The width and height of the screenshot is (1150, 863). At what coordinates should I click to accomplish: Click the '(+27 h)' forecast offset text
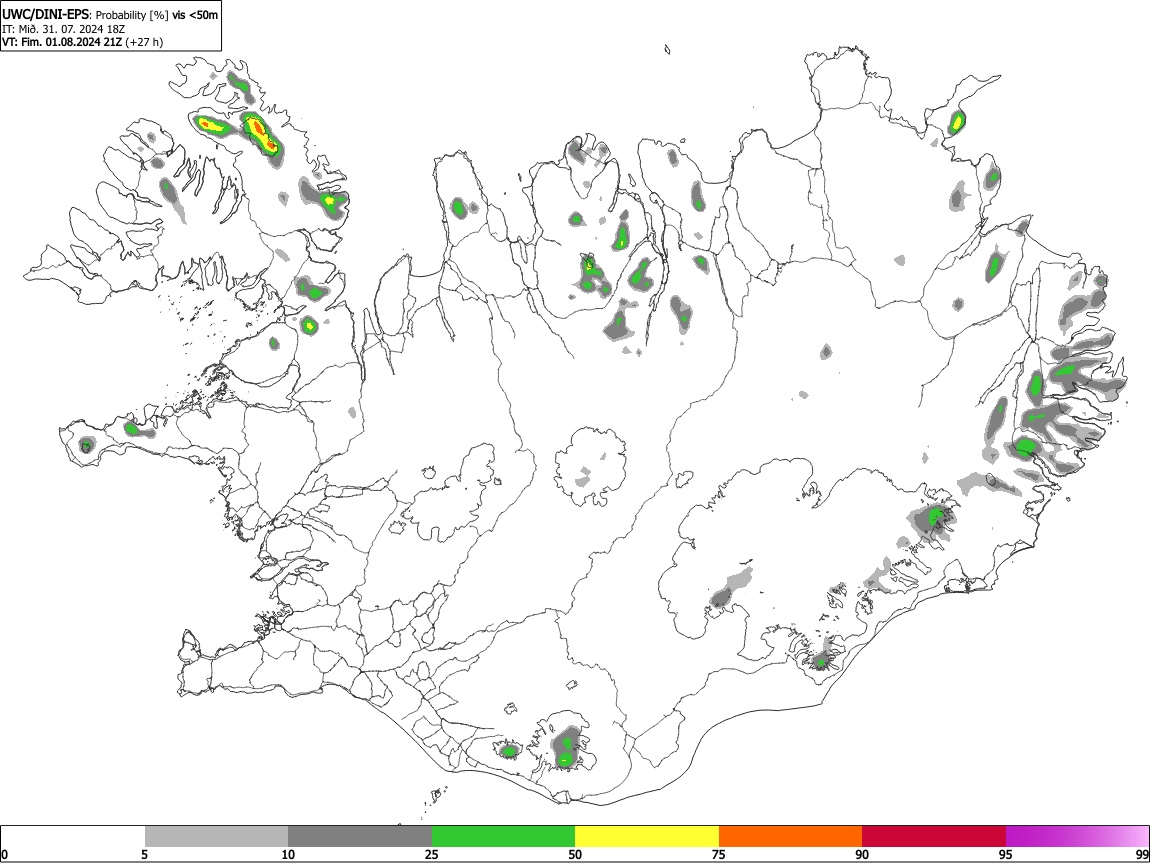pos(144,42)
